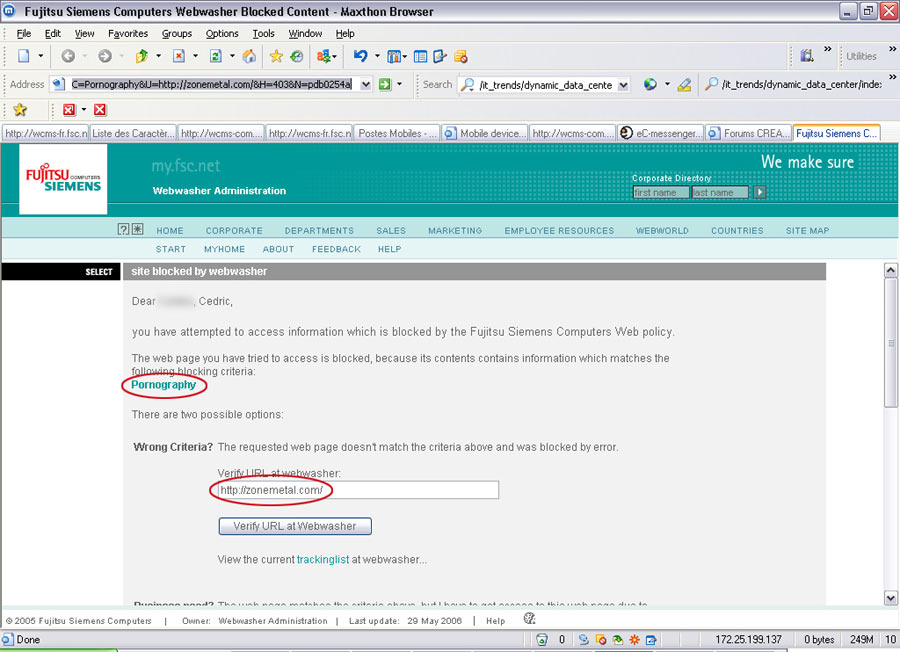Click the Up folder navigation icon
Image resolution: width=900 pixels, height=652 pixels.
(x=142, y=56)
